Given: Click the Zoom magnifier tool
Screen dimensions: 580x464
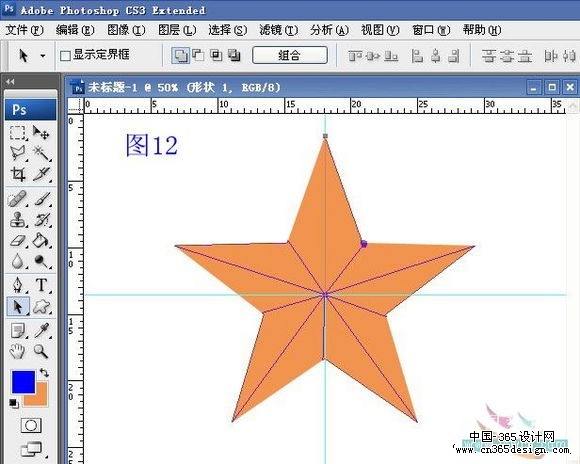Looking at the screenshot, I should [41, 351].
